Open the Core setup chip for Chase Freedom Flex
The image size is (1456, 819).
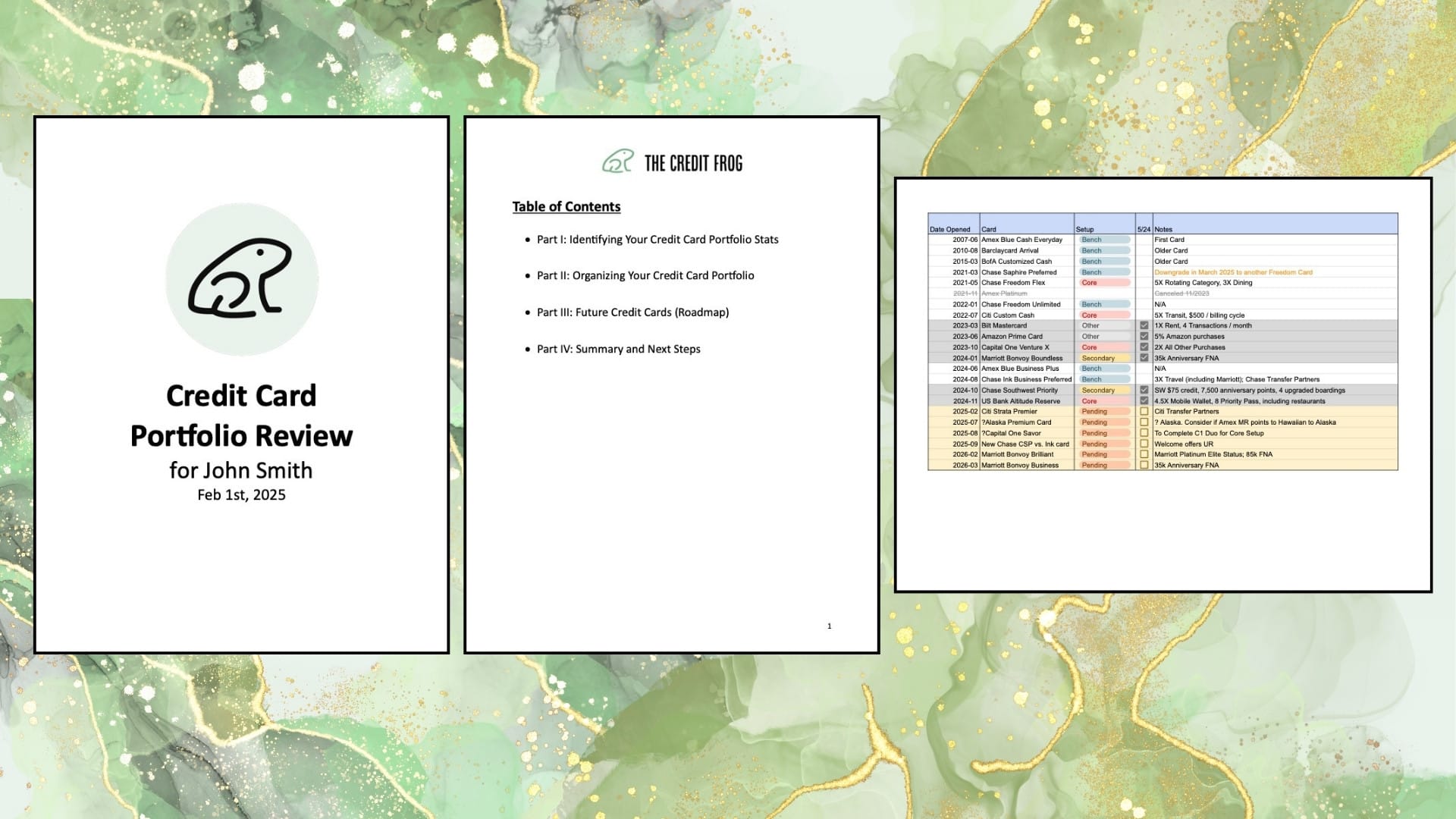point(1104,282)
